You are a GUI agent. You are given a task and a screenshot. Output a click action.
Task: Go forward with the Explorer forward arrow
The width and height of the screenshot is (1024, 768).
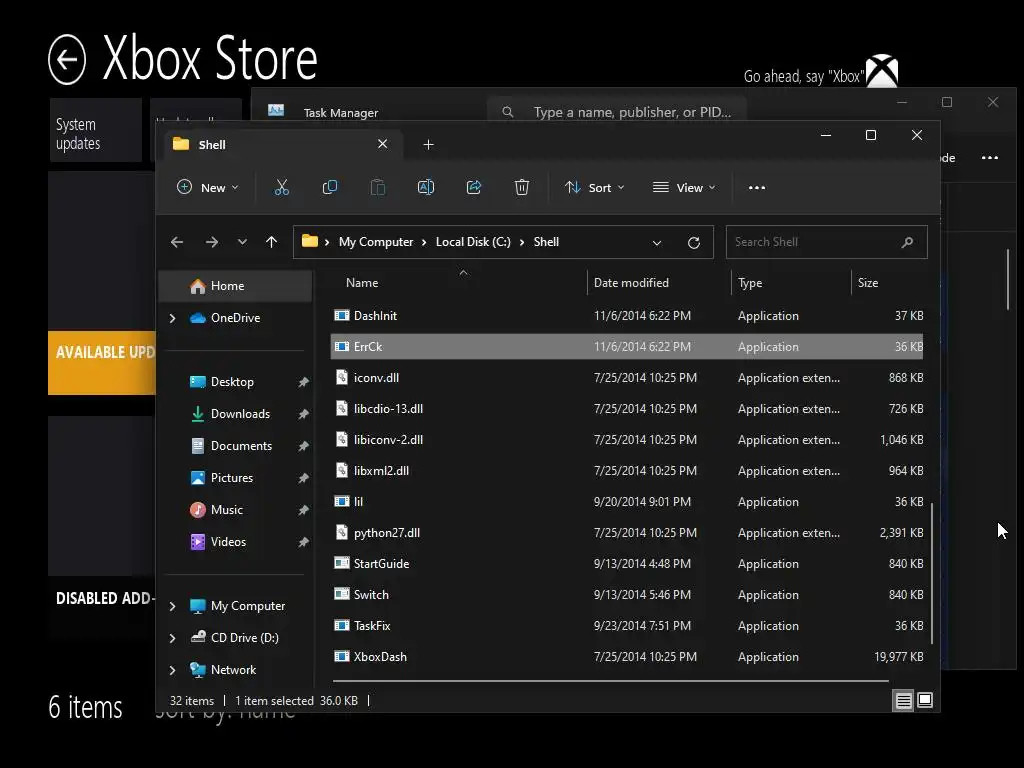click(x=212, y=242)
